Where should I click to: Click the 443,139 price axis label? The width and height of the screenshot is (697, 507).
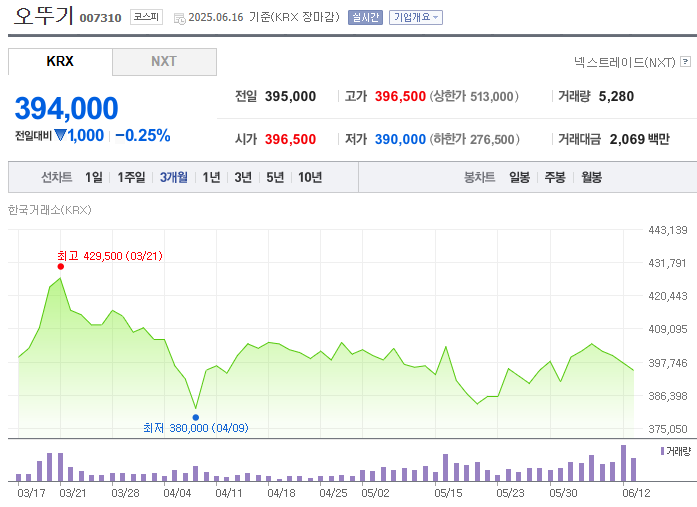668,230
